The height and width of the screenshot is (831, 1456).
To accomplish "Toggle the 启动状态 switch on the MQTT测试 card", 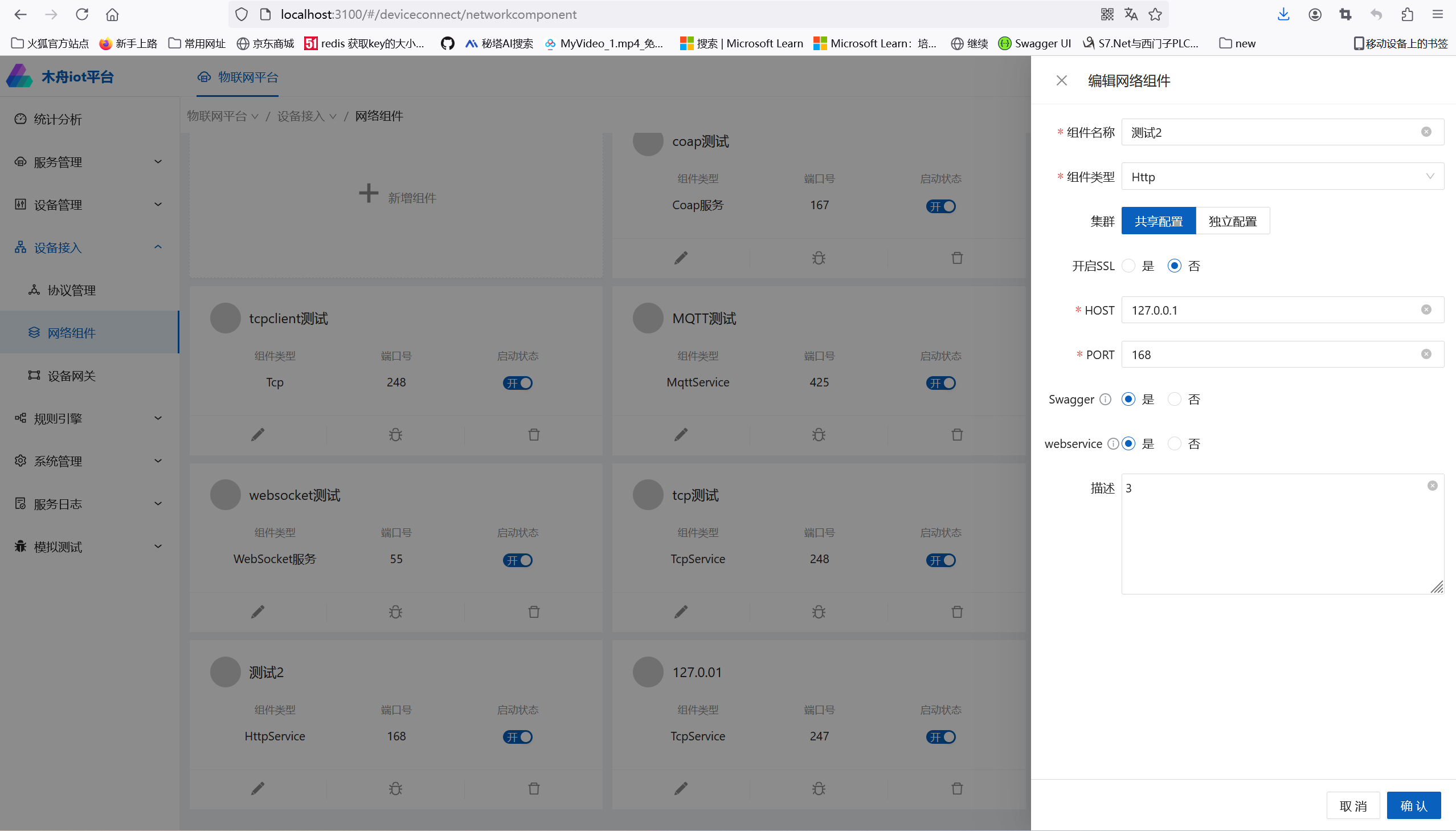I will (940, 383).
